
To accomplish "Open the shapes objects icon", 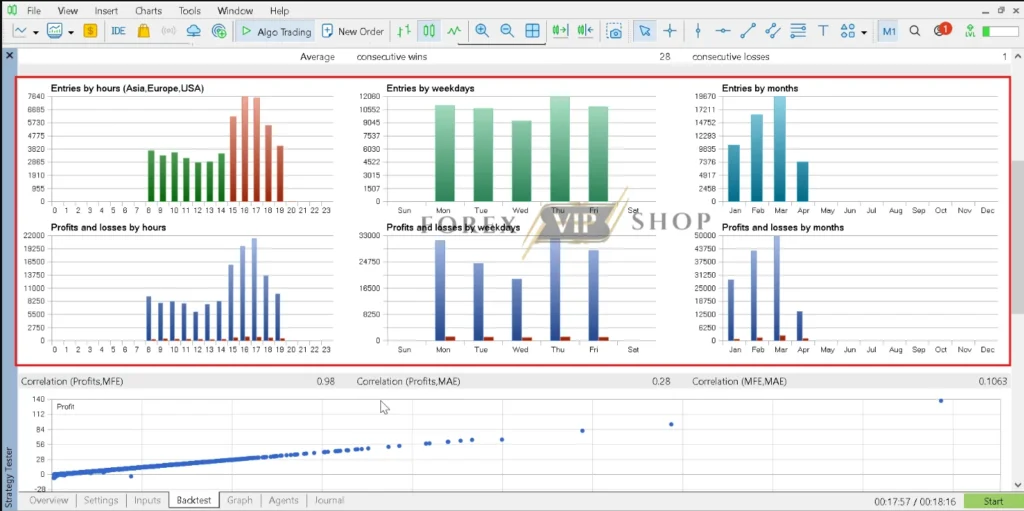I will (x=848, y=31).
